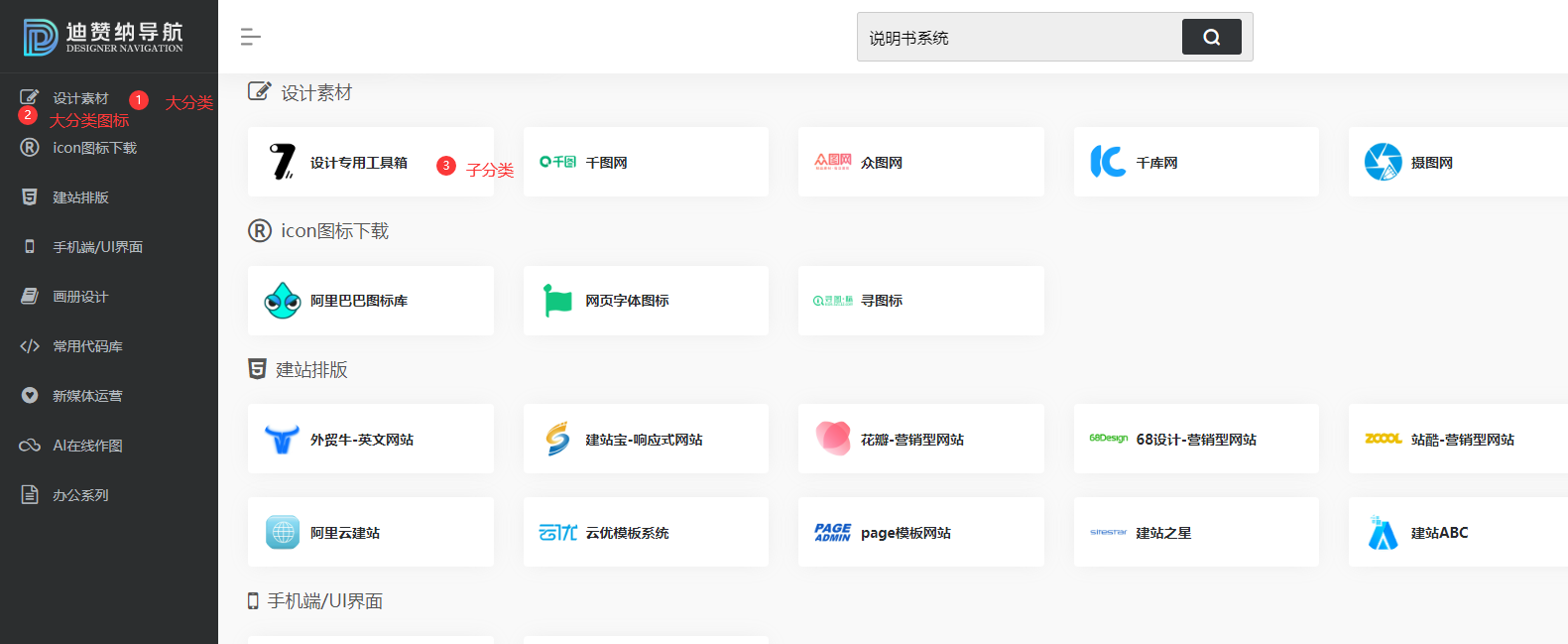The width and height of the screenshot is (1568, 644).
Task: Open the 建站ABC link
Action: [x=1439, y=533]
